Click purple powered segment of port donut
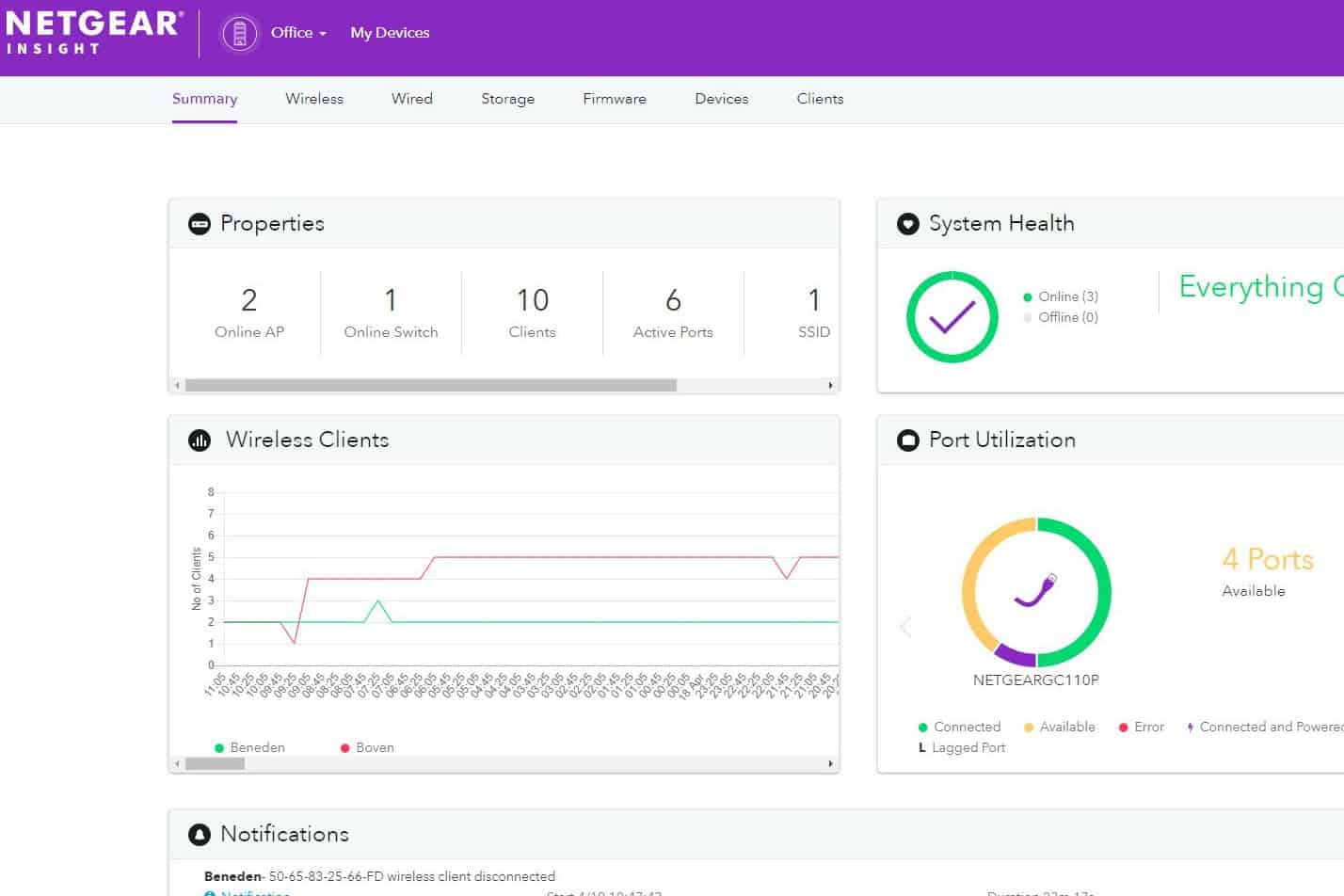 tap(1015, 655)
